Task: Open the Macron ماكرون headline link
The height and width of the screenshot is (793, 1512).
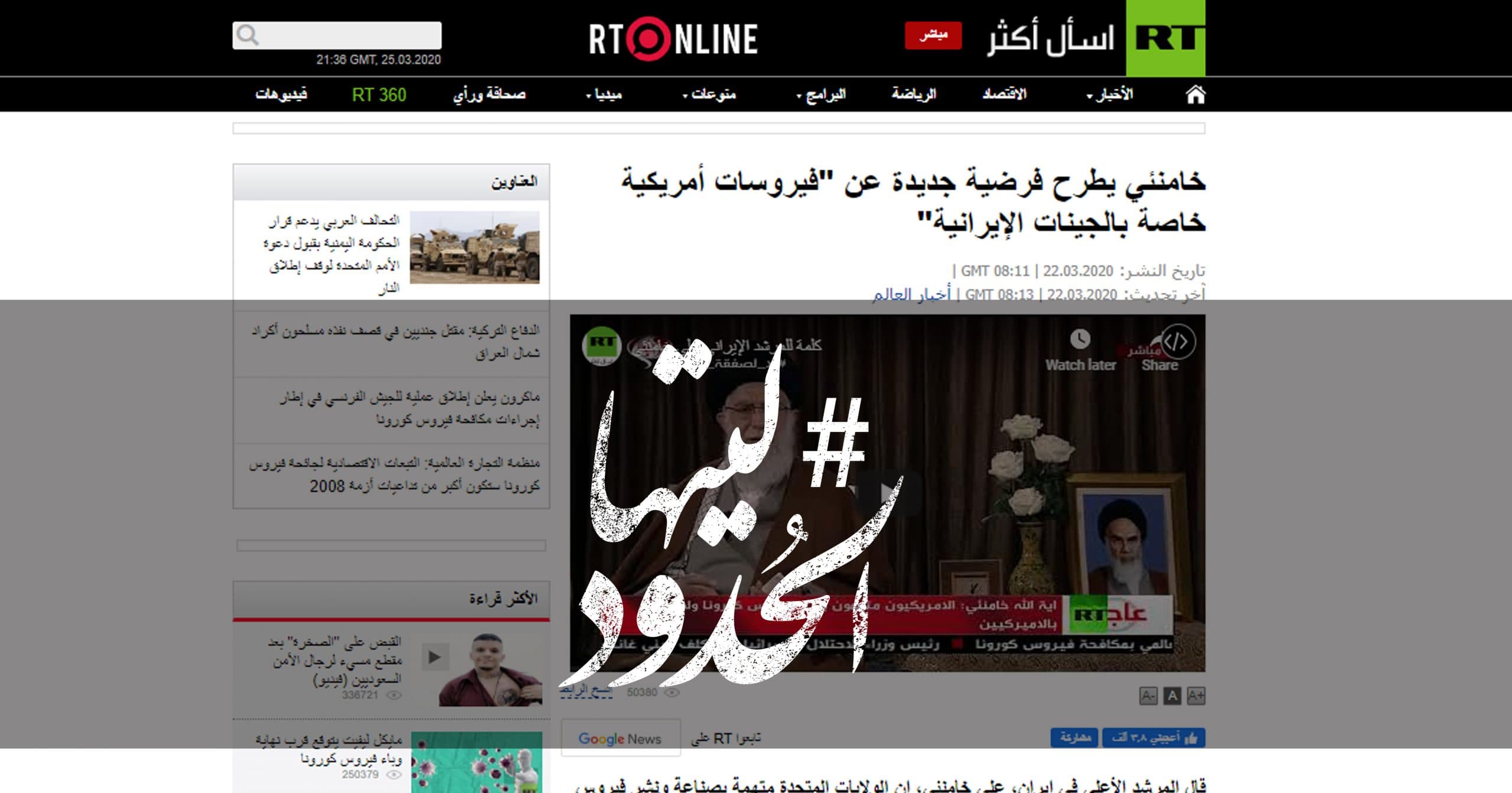Action: 410,409
